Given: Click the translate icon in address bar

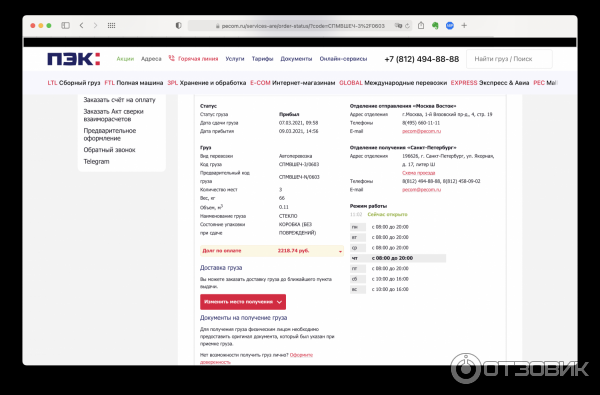Looking at the screenshot, I should tap(398, 26).
